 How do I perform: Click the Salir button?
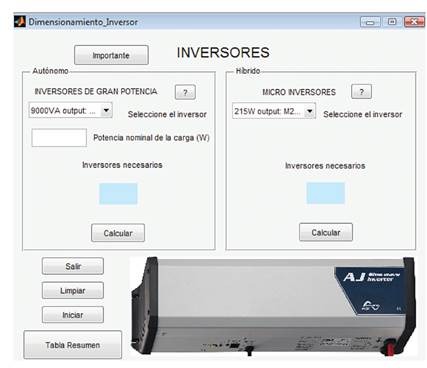click(73, 266)
